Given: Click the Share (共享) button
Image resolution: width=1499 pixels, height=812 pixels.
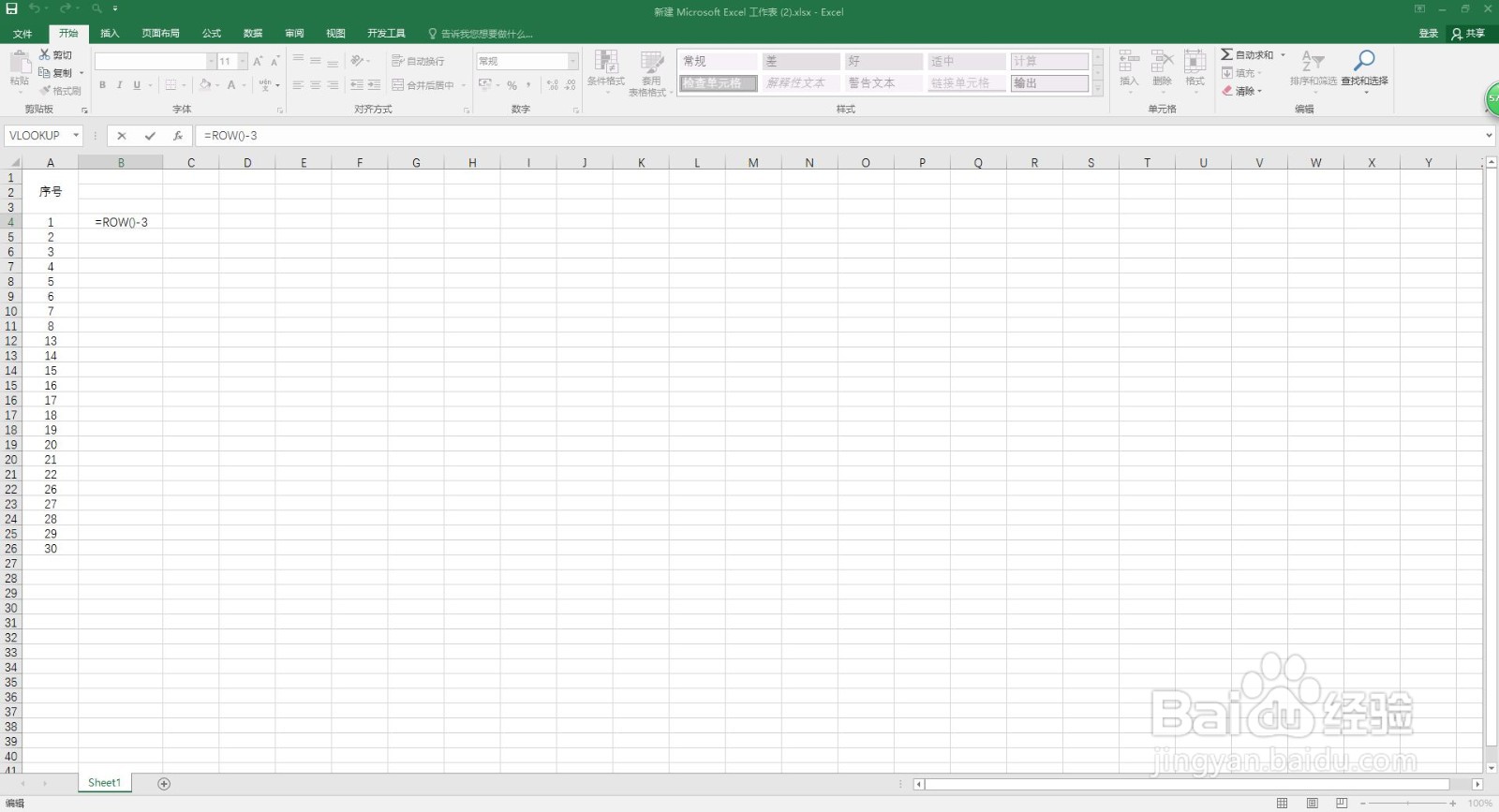Looking at the screenshot, I should click(x=1468, y=33).
